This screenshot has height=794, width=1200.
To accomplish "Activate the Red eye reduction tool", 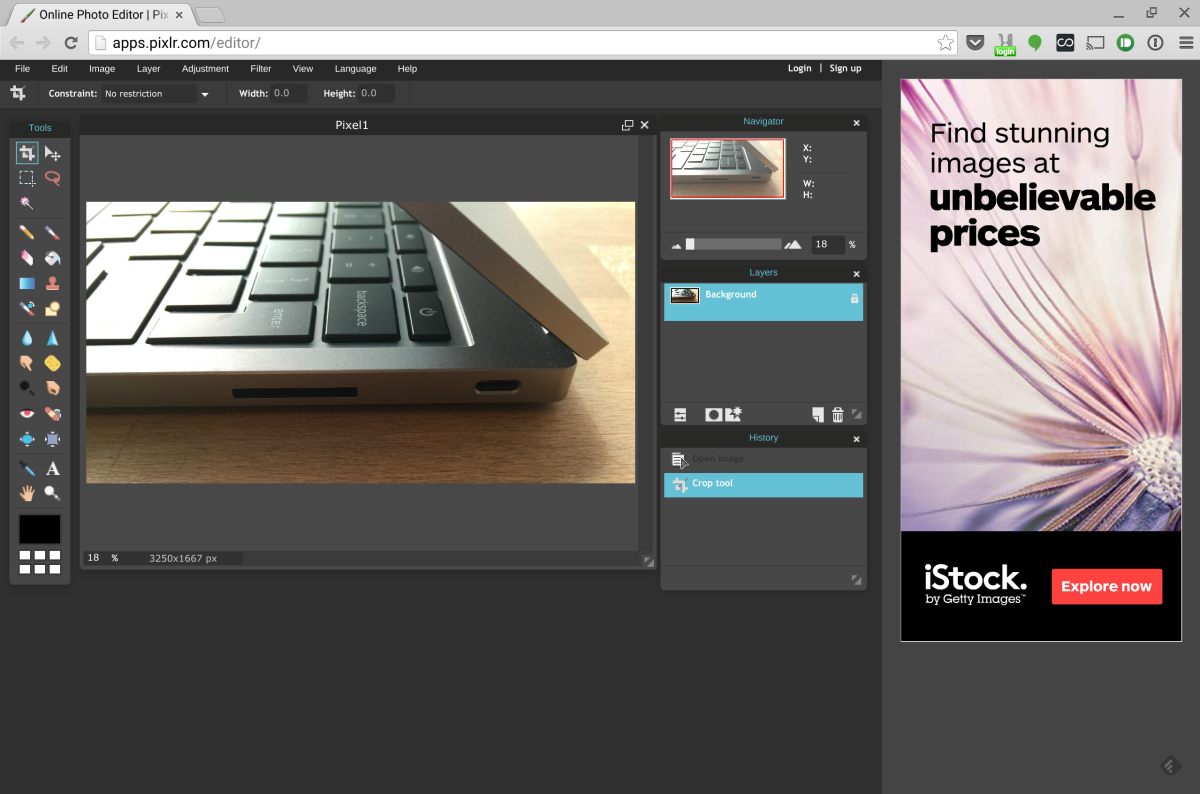I will (27, 413).
